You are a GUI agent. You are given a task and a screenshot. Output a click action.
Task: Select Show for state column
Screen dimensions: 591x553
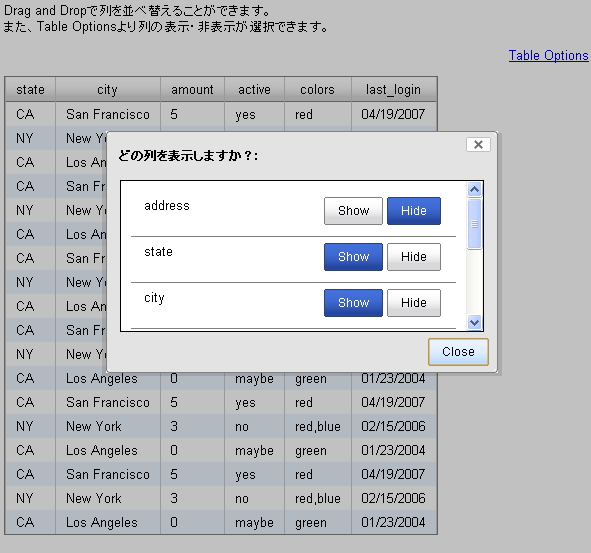tap(353, 257)
